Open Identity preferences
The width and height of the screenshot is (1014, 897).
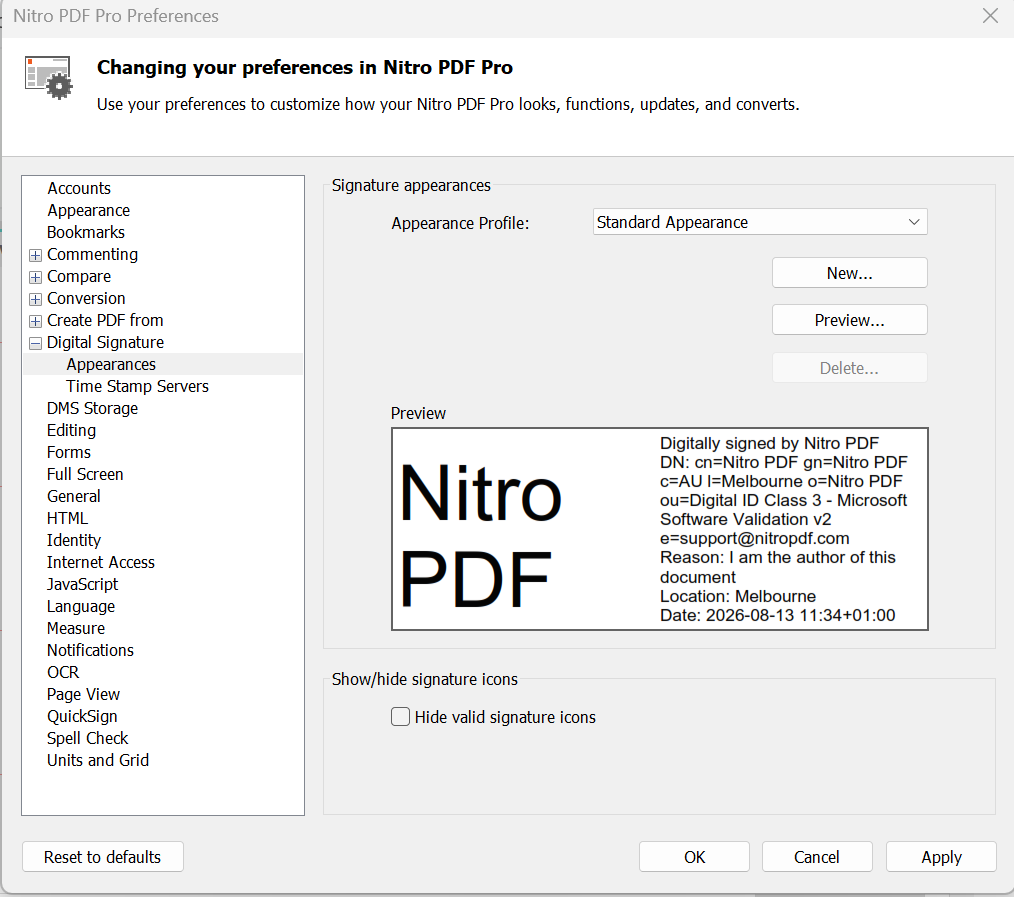tap(74, 540)
